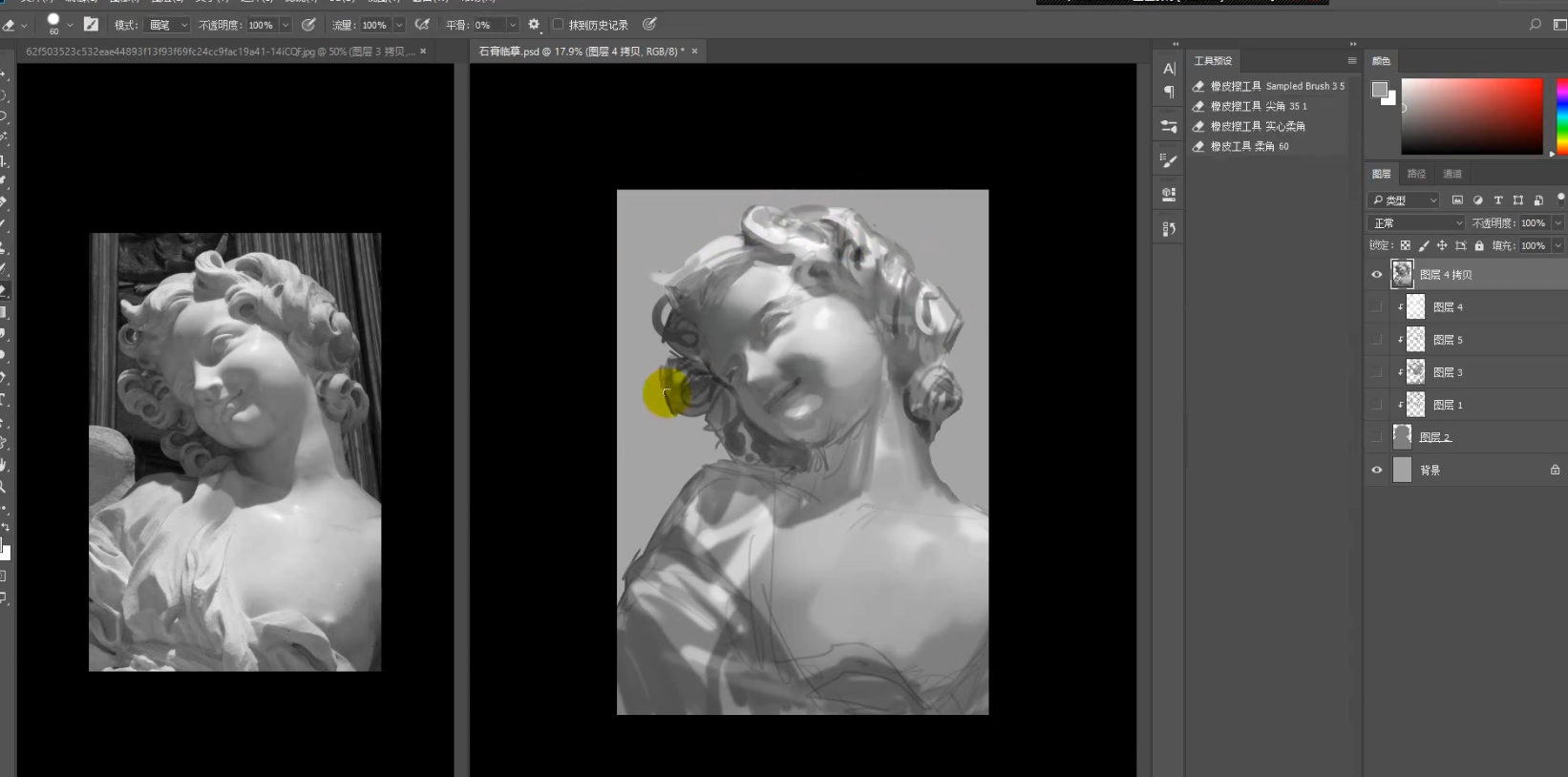Show the 图层 4 layer
1568x777 pixels.
(1377, 307)
